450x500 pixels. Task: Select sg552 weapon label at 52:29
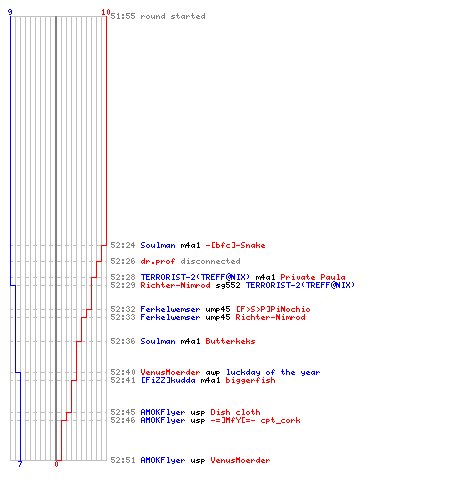(x=228, y=285)
